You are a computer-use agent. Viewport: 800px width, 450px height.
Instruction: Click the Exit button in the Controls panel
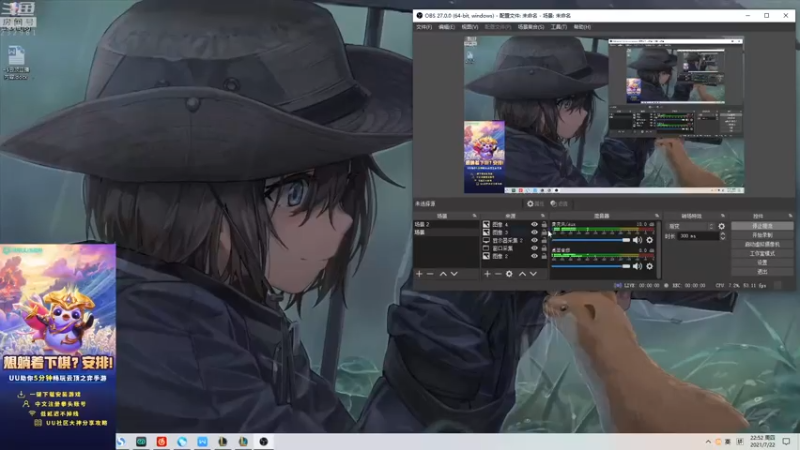coord(762,272)
